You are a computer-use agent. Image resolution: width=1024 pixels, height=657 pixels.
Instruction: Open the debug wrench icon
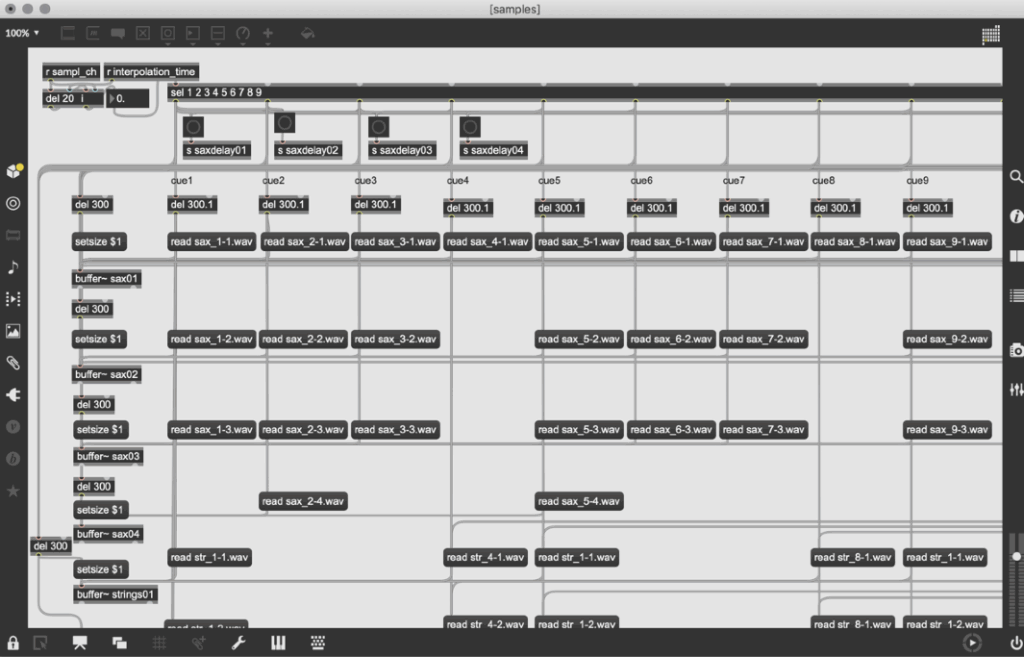[x=238, y=643]
